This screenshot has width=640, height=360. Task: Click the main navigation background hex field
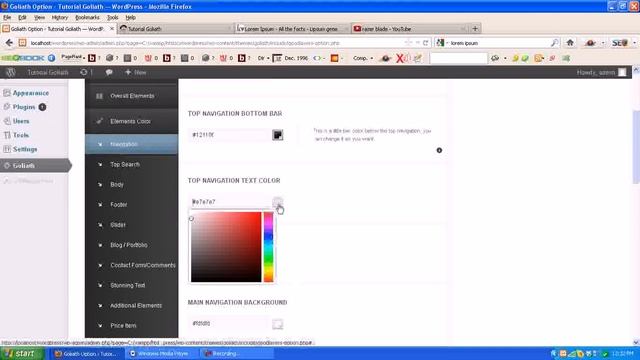tap(229, 323)
